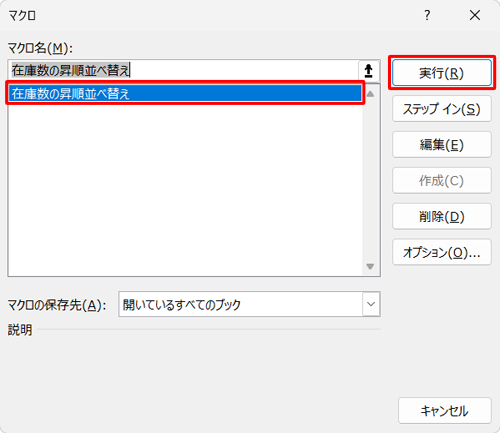Run the macro with 実行(R)
Viewport: 500px width, 433px height.
tap(442, 73)
